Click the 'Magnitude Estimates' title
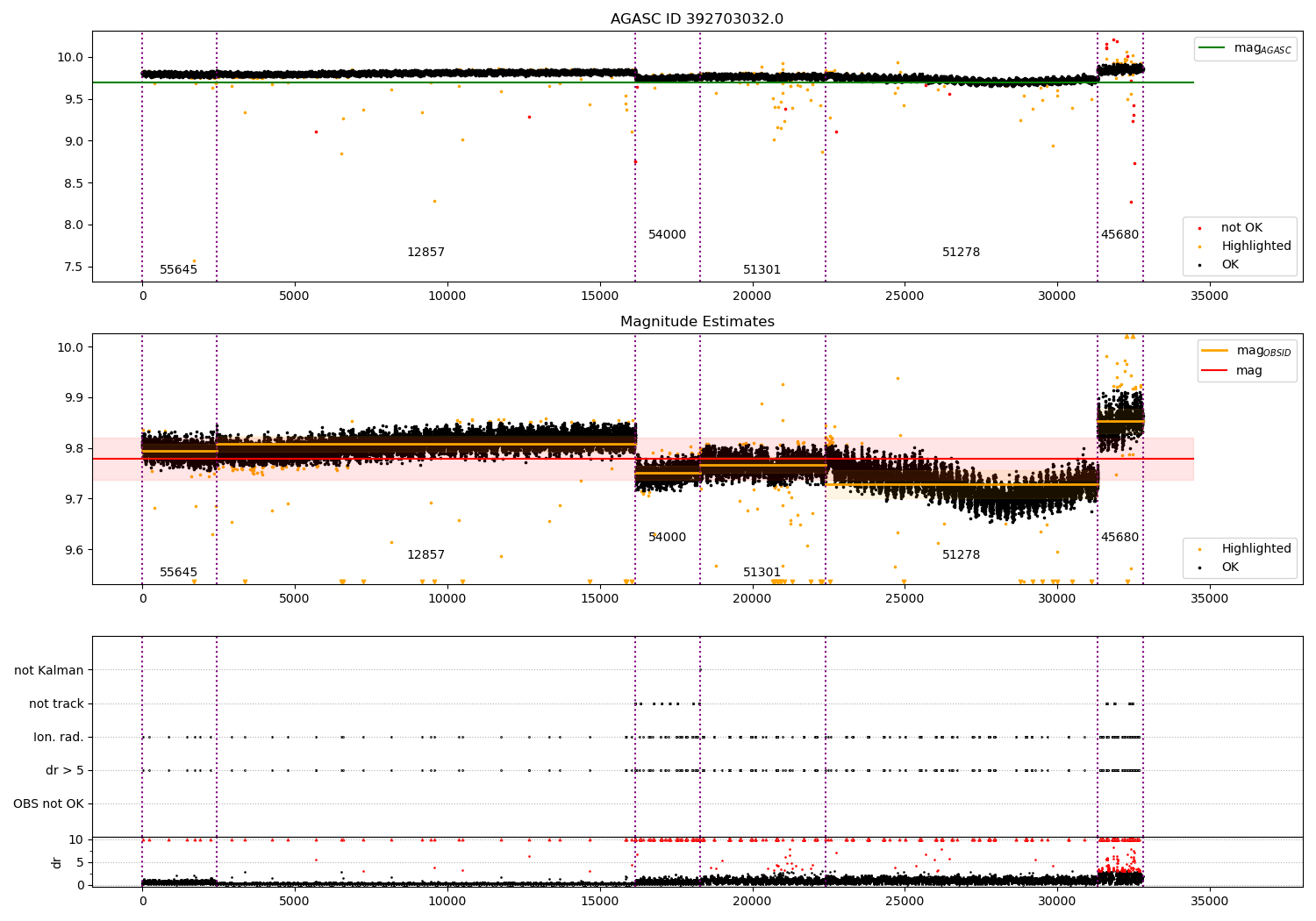This screenshot has height=921, width=1316. (697, 322)
